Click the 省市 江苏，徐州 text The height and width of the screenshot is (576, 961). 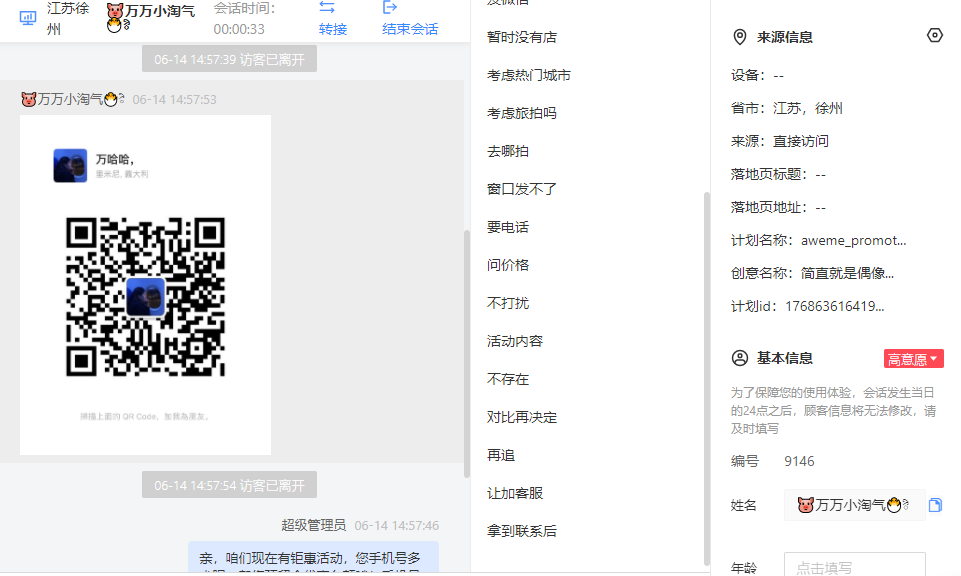pyautogui.click(x=786, y=108)
